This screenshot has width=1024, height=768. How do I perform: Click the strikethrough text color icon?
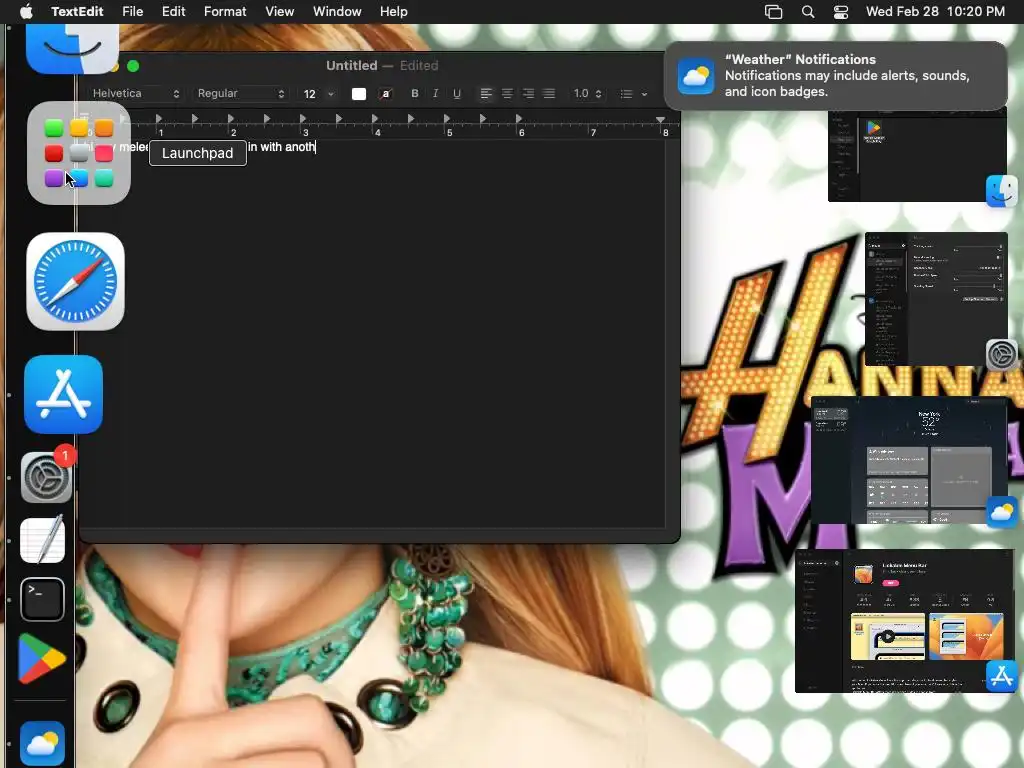385,94
